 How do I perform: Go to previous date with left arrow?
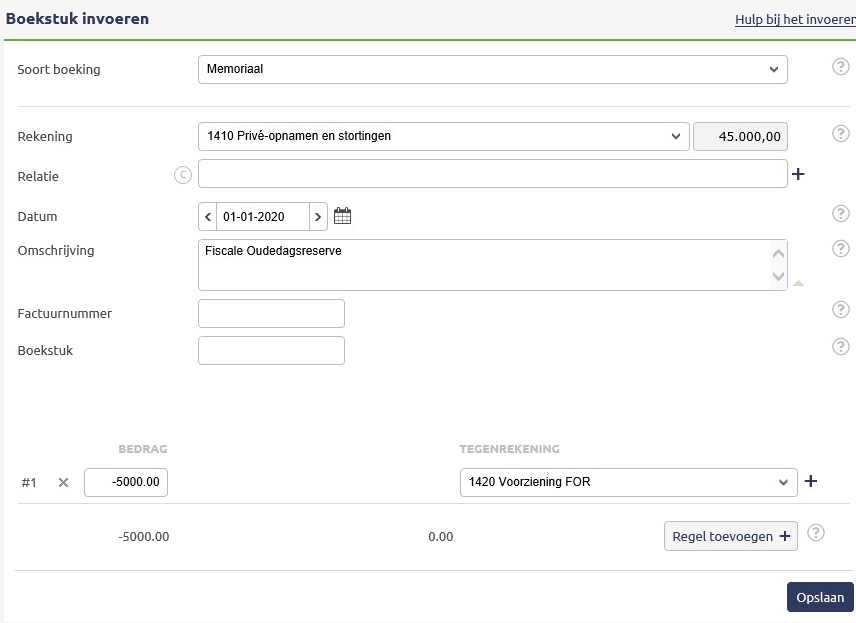pyautogui.click(x=208, y=216)
